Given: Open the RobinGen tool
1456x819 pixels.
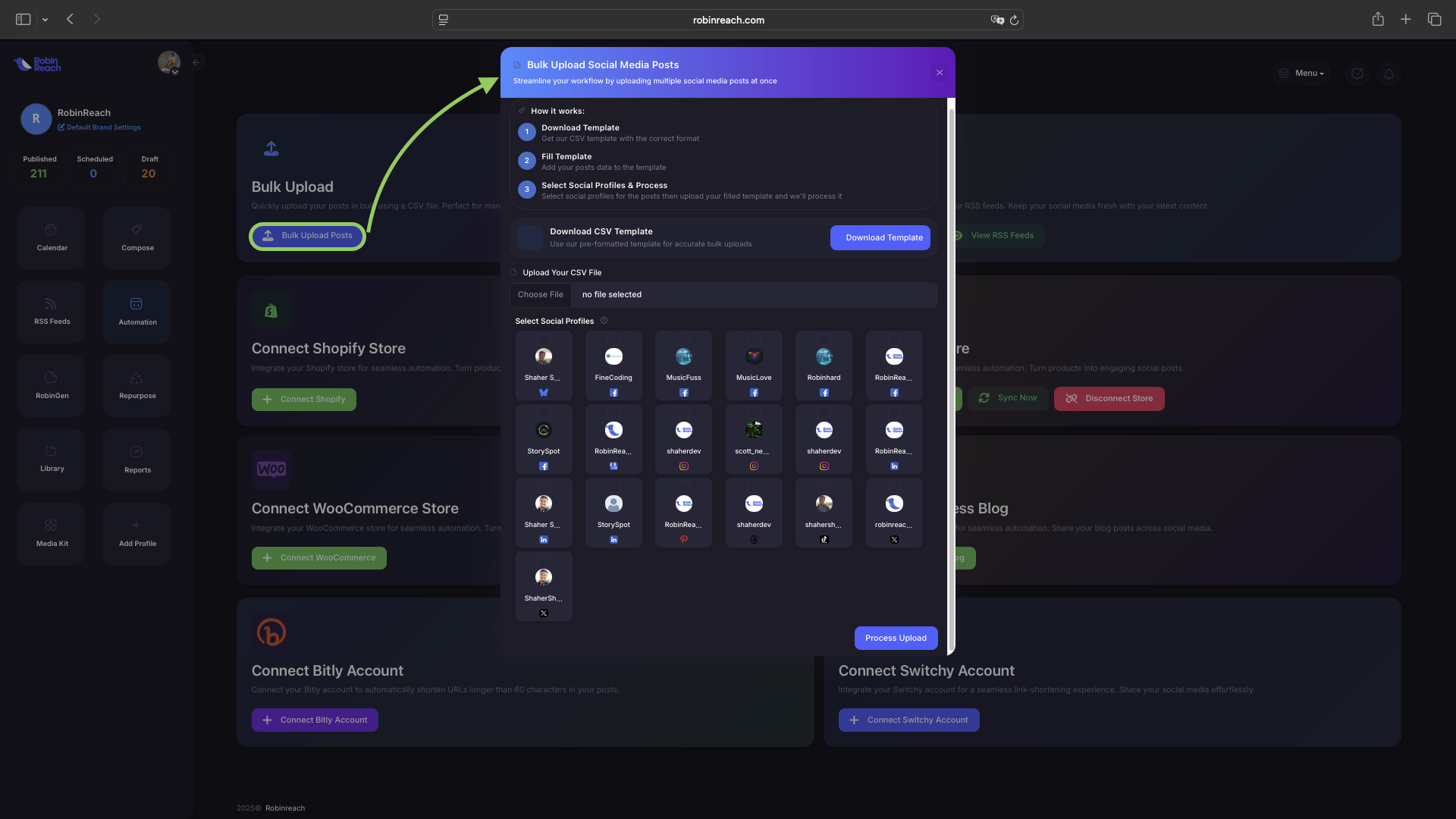Looking at the screenshot, I should click(52, 385).
